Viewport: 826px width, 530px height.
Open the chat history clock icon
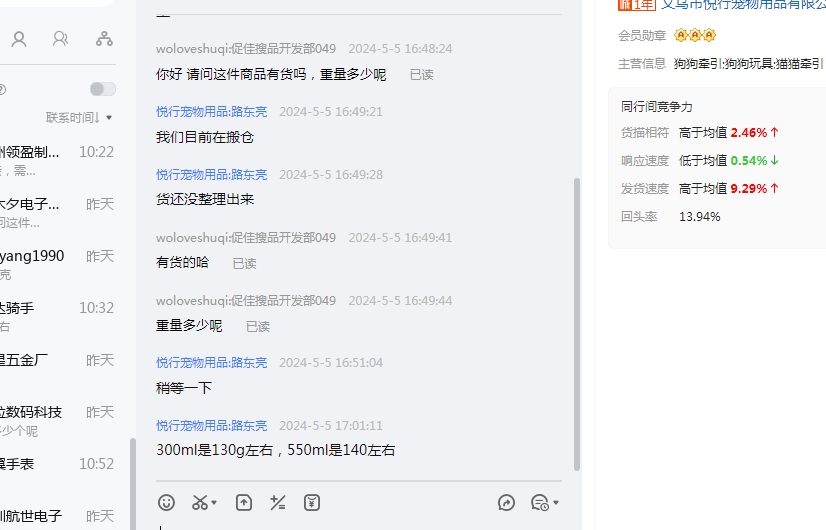pos(540,503)
